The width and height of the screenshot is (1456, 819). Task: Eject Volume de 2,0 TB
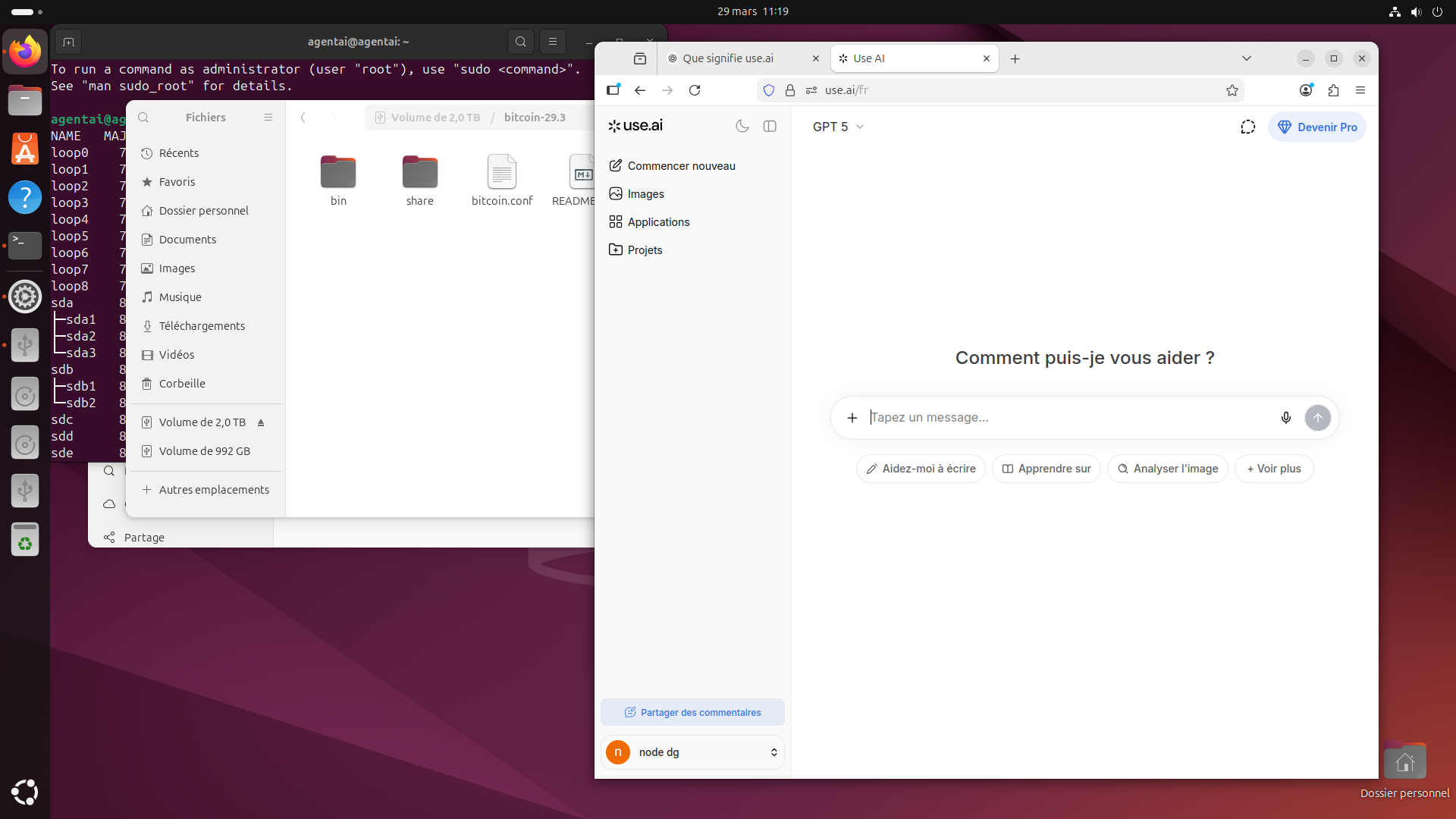[261, 422]
